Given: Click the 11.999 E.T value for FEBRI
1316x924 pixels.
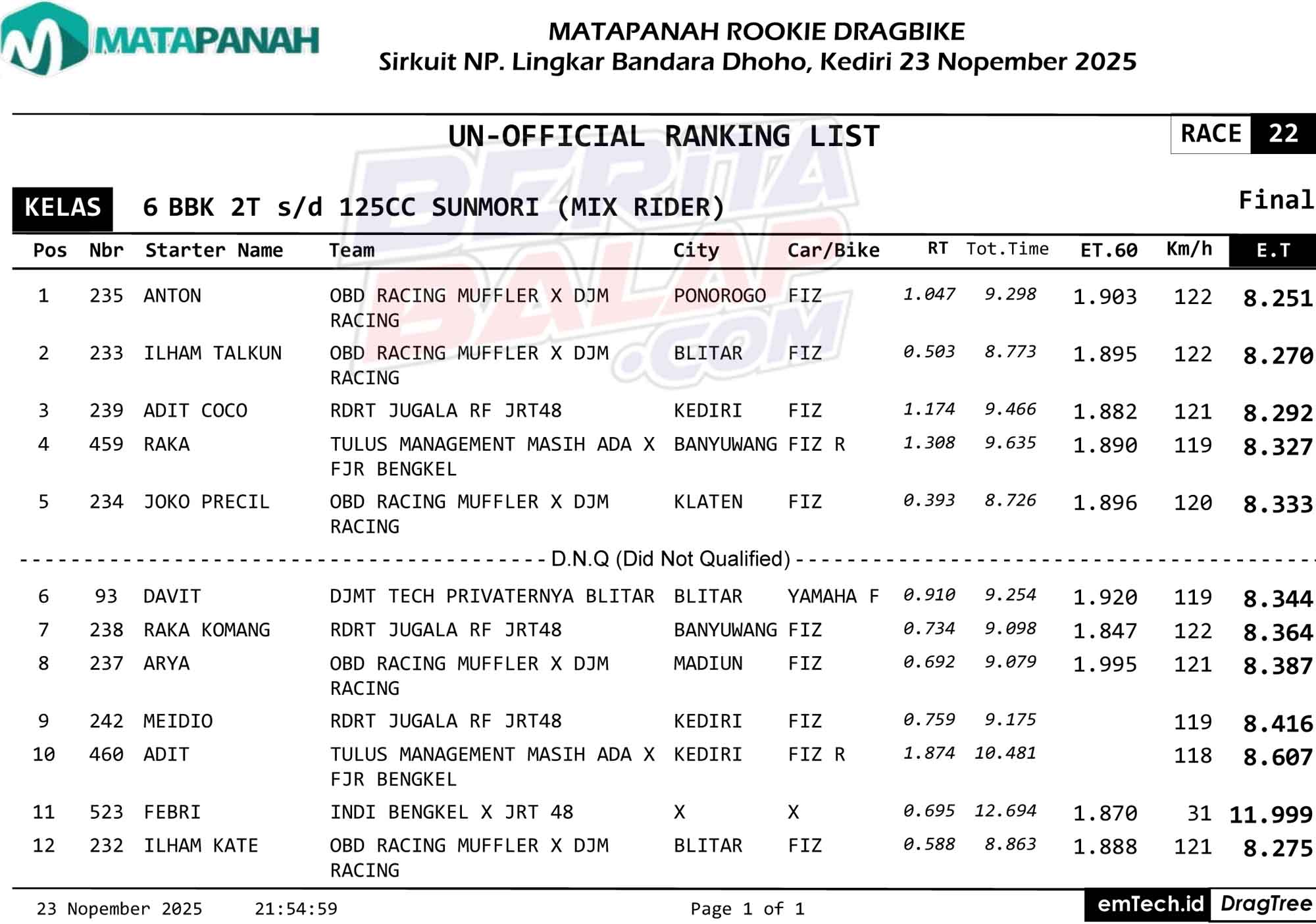Looking at the screenshot, I should click(1271, 815).
